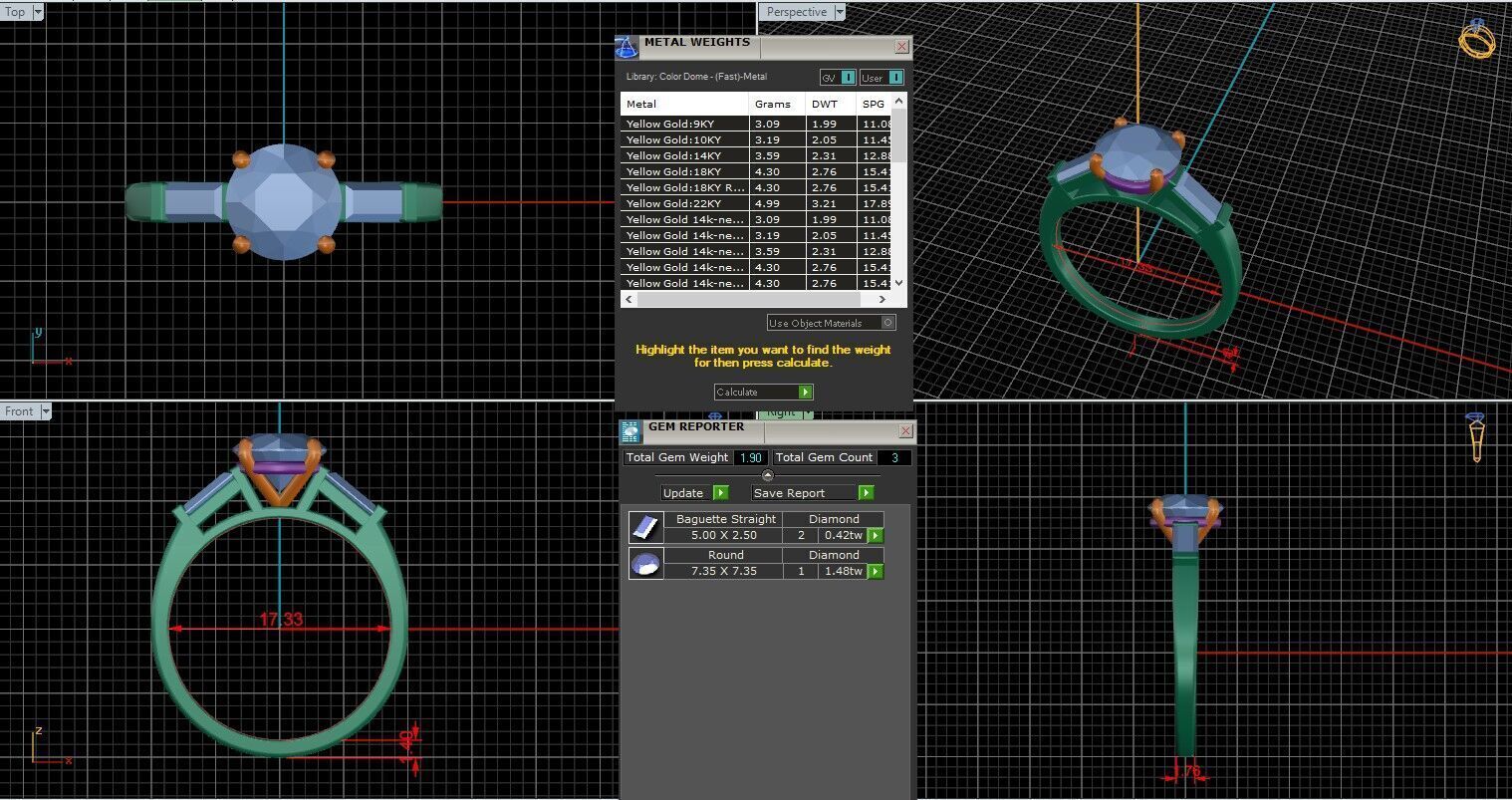Screen dimensions: 1512x800
Task: Click the Round gem thumbnail
Action: (645, 563)
